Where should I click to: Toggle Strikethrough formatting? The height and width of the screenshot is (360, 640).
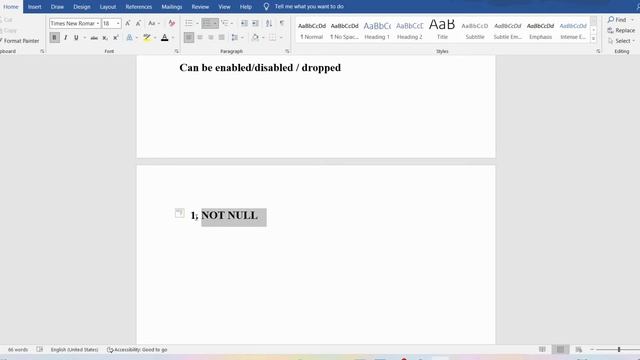click(94, 38)
